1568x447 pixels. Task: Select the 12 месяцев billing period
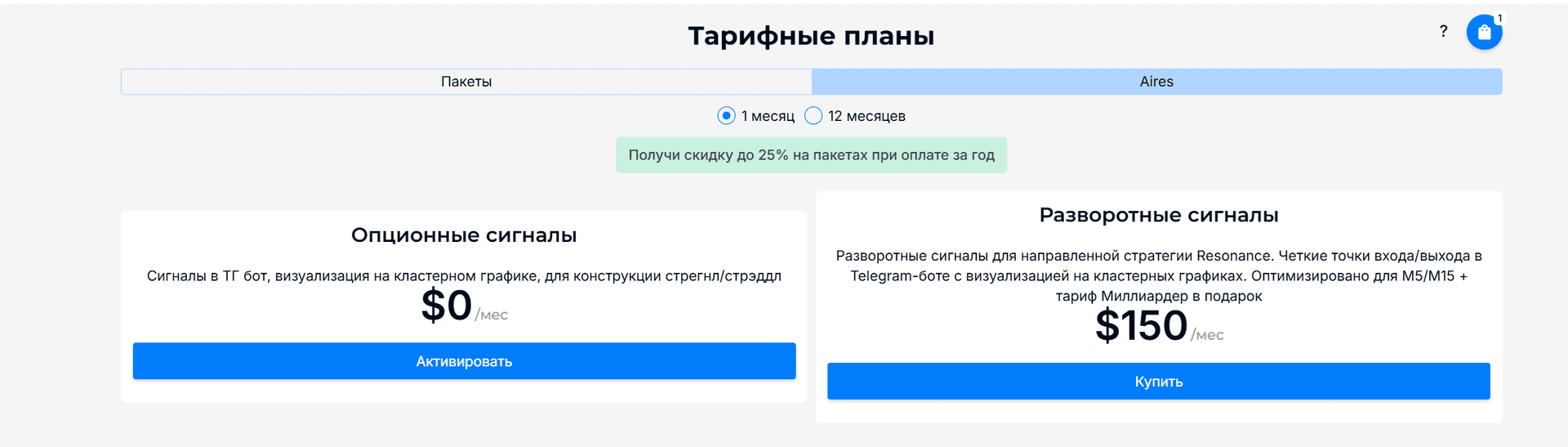coord(813,116)
